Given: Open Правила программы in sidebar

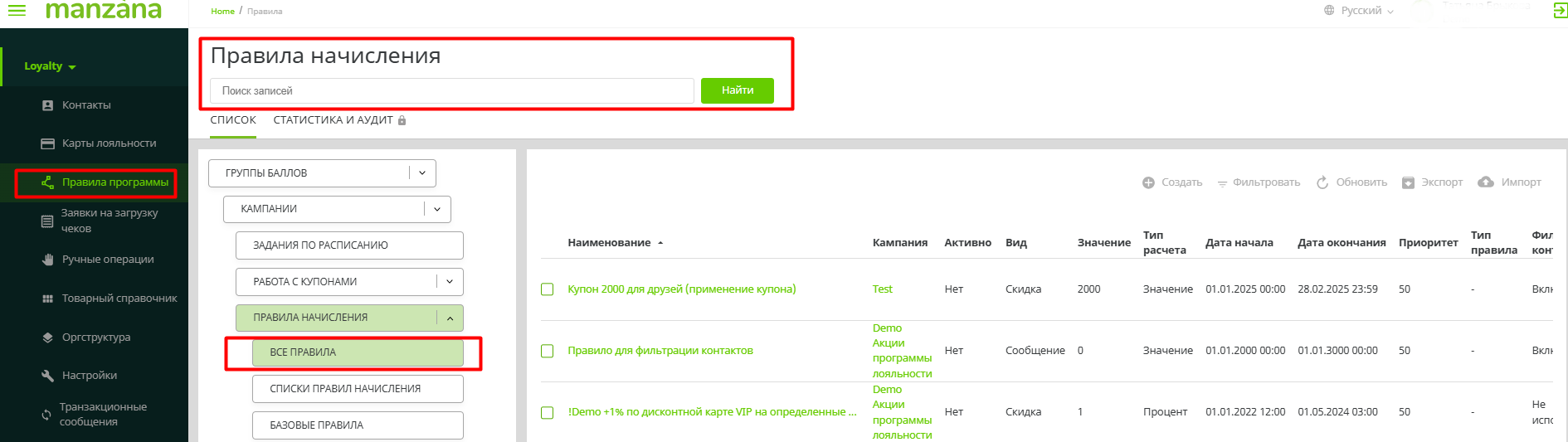Looking at the screenshot, I should [x=114, y=182].
